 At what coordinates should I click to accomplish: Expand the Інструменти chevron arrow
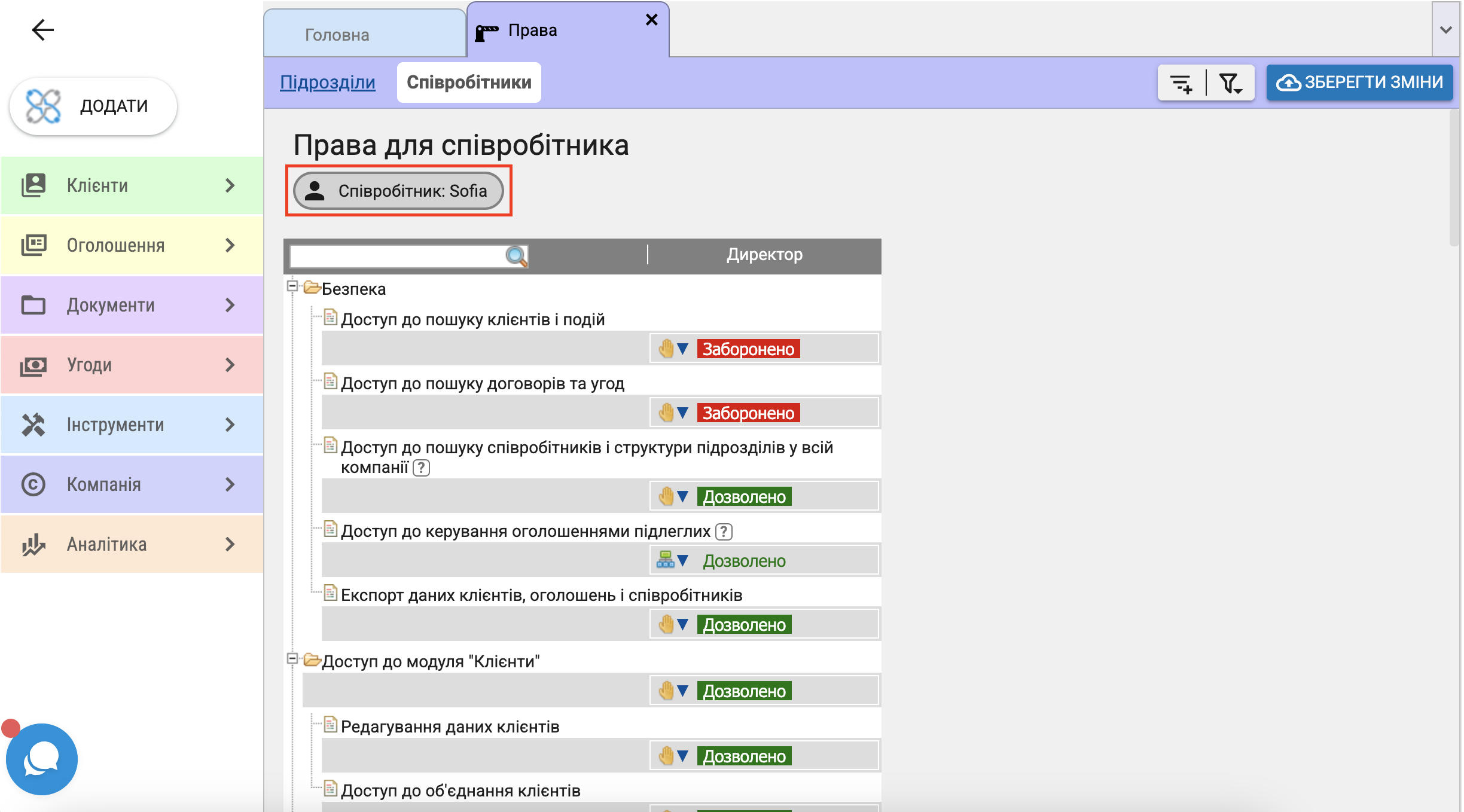point(230,425)
